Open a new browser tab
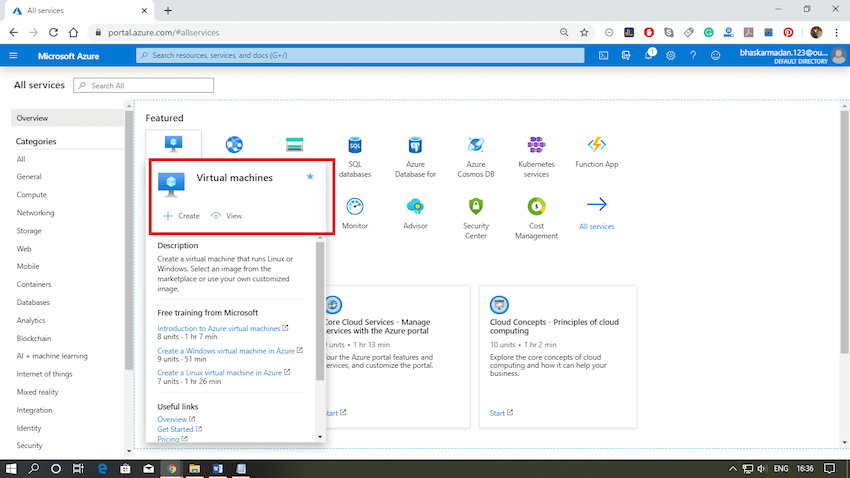This screenshot has height=478, width=850. (168, 10)
